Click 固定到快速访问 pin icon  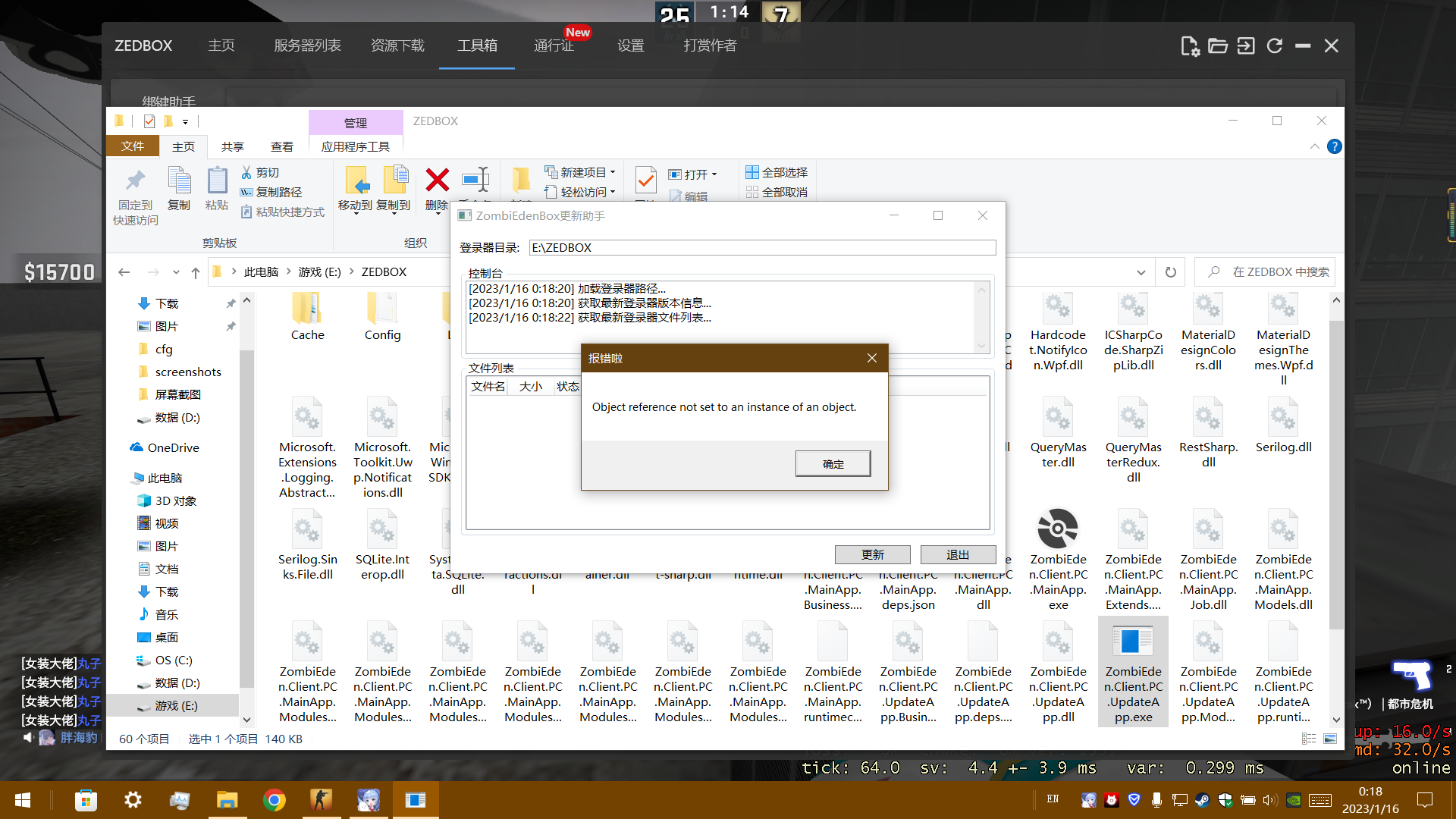point(136,180)
